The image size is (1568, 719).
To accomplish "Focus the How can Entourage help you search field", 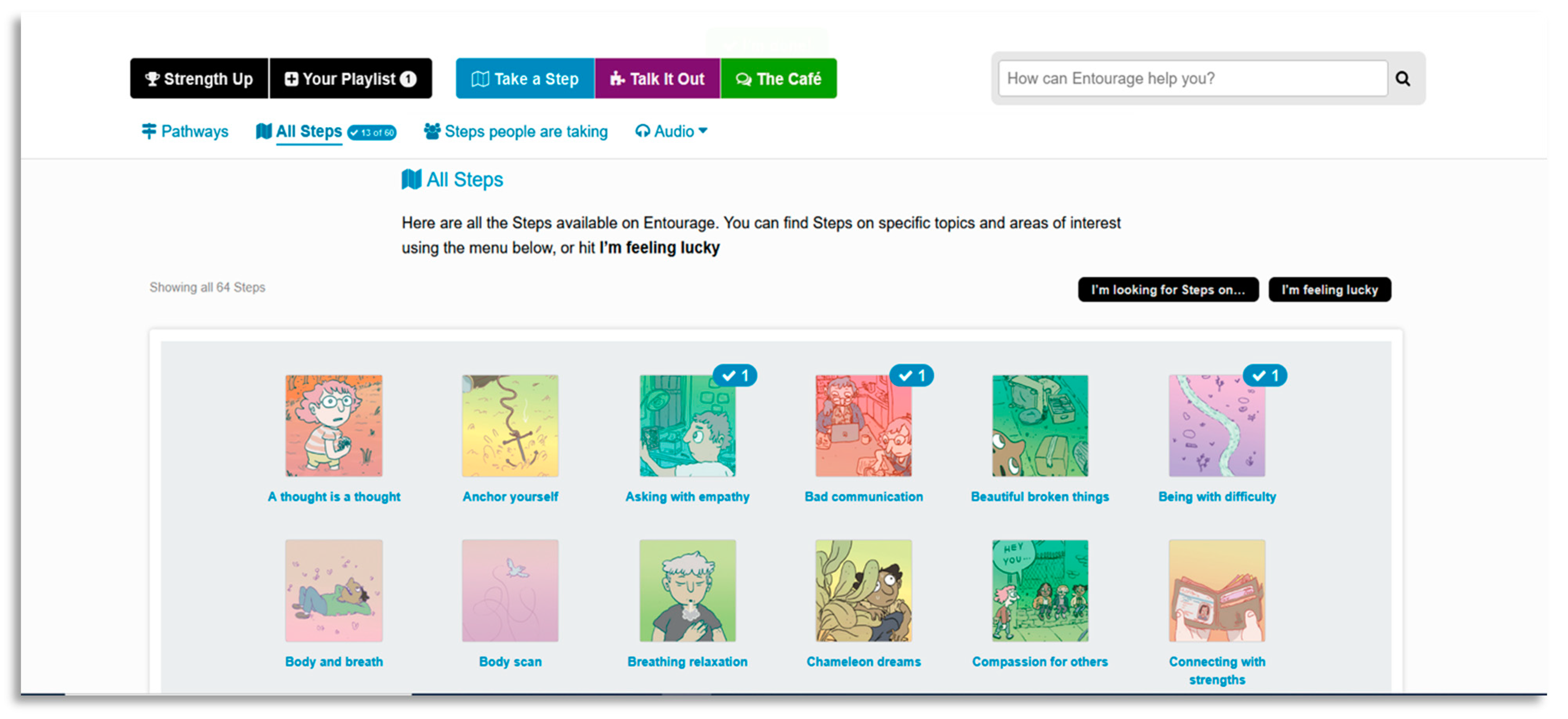I will [1191, 79].
